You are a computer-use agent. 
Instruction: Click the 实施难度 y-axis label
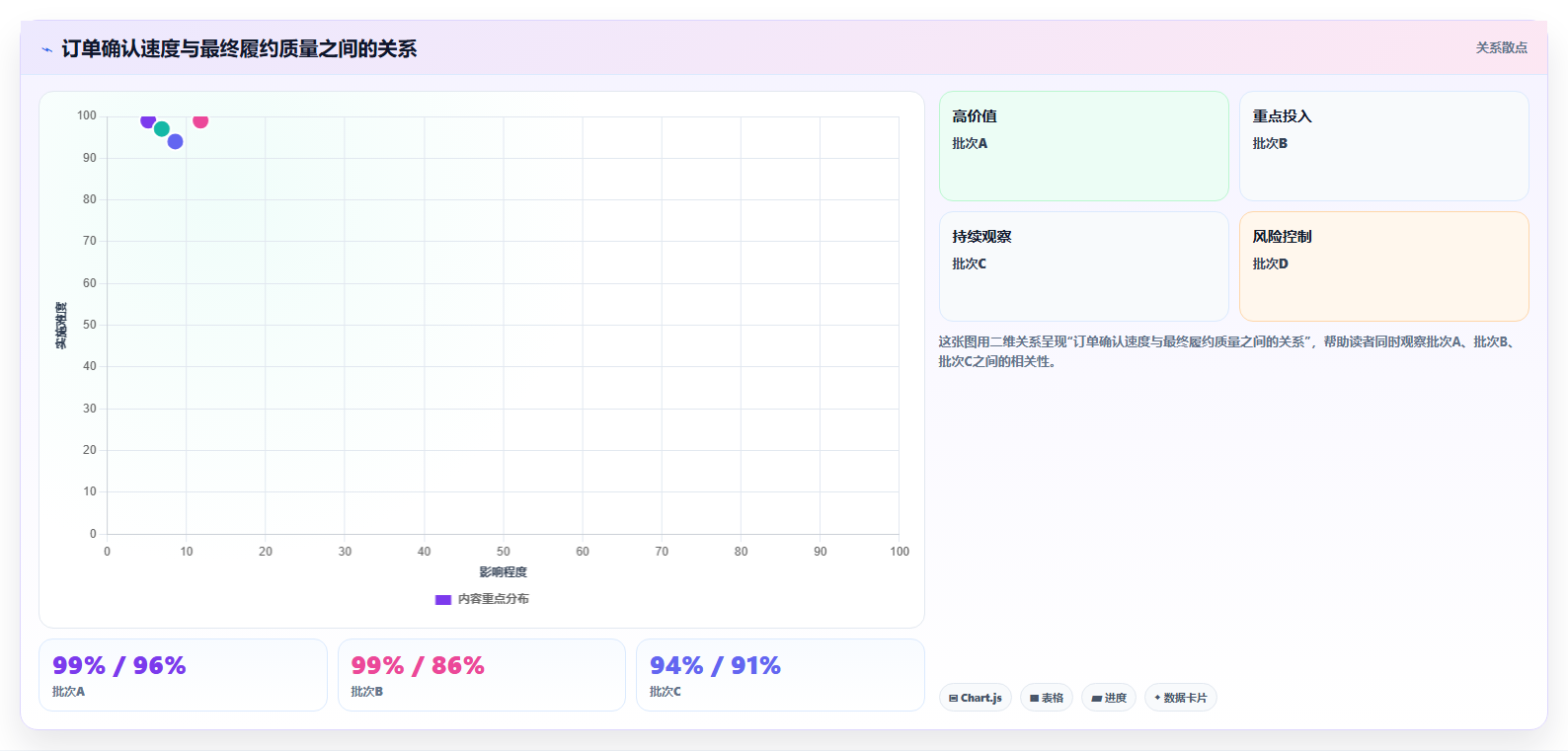pyautogui.click(x=61, y=326)
